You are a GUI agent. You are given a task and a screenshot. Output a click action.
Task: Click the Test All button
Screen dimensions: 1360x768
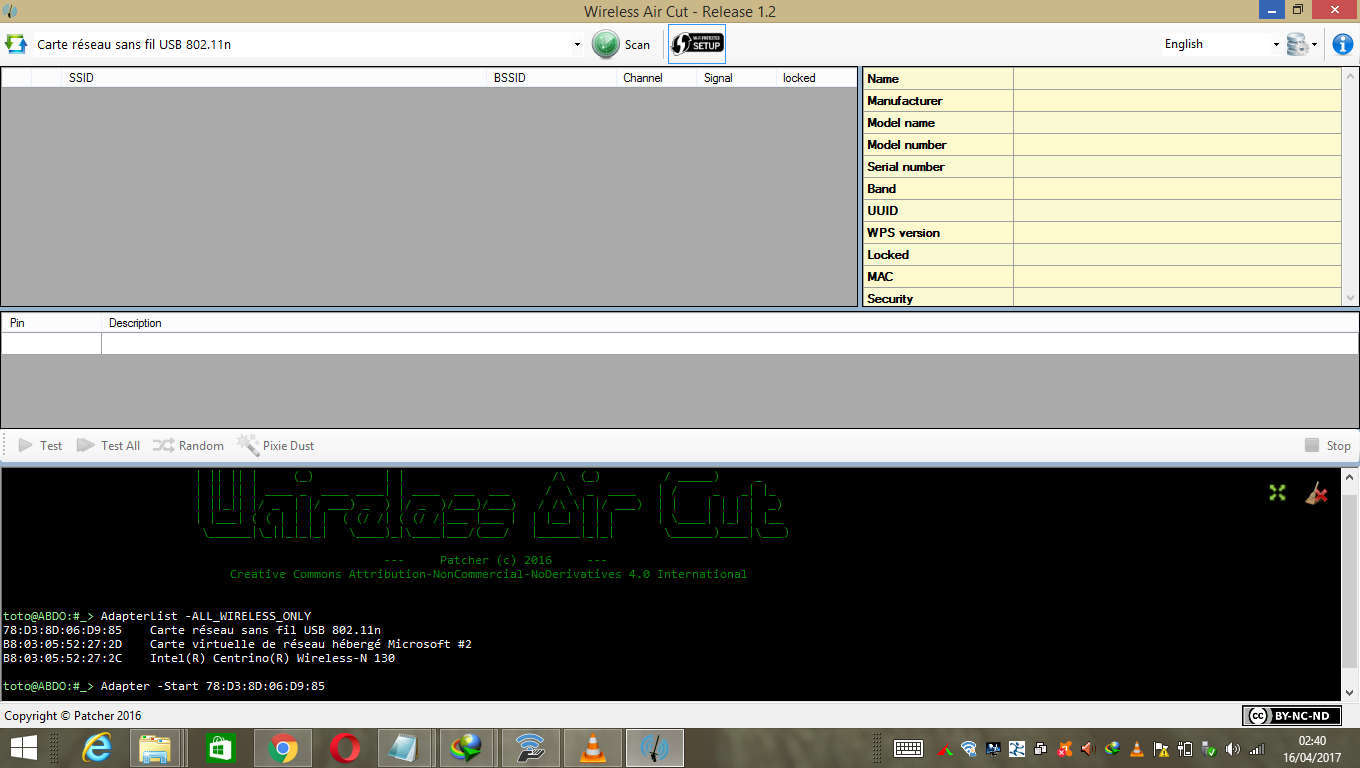pyautogui.click(x=108, y=445)
